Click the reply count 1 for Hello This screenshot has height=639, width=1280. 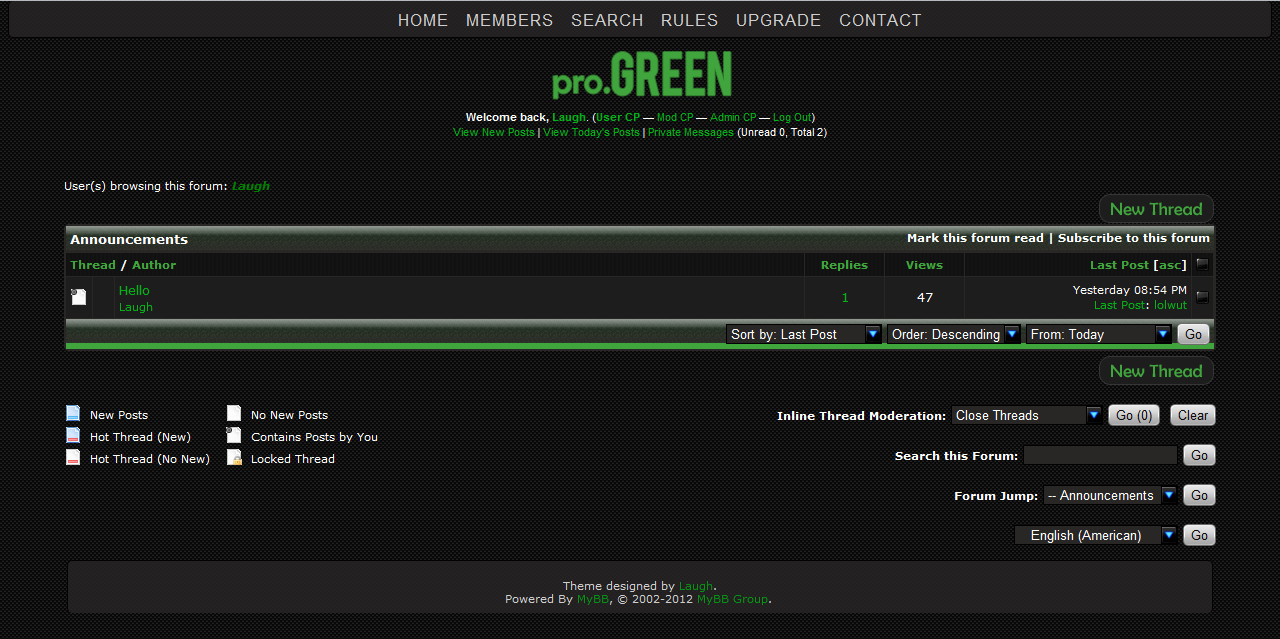(x=845, y=297)
